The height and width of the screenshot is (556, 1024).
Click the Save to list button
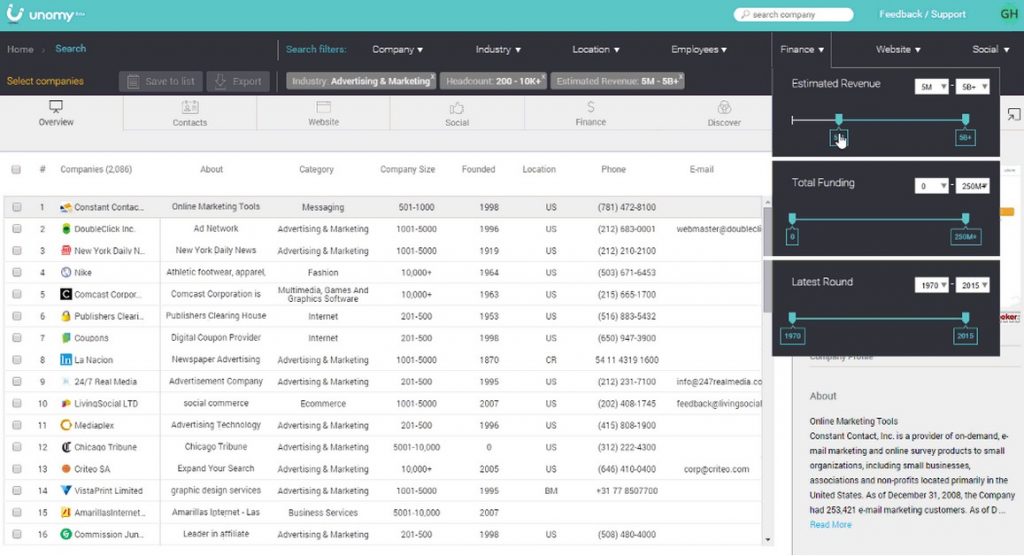[x=161, y=82]
